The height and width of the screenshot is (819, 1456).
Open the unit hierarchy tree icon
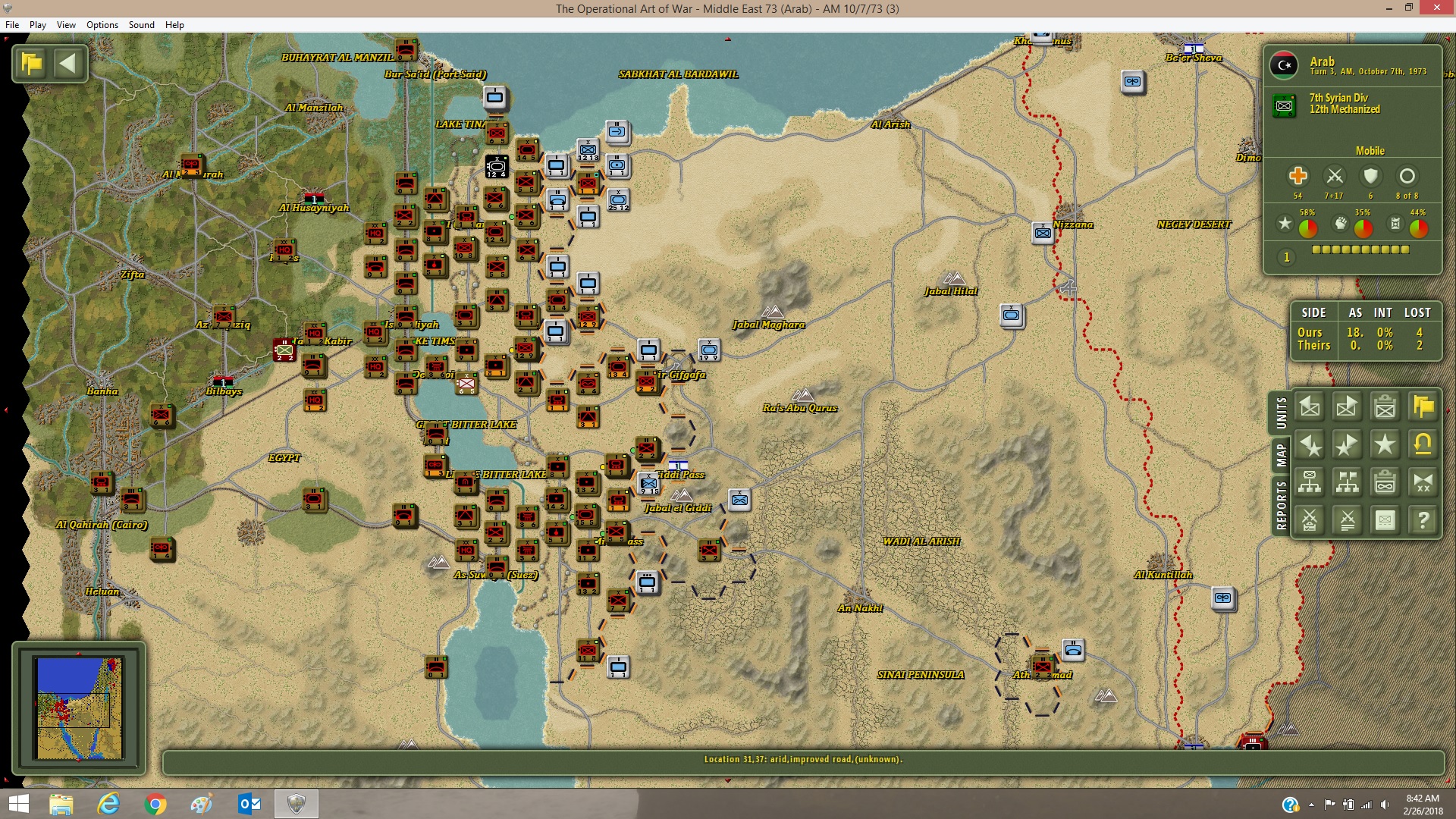pos(1310,482)
